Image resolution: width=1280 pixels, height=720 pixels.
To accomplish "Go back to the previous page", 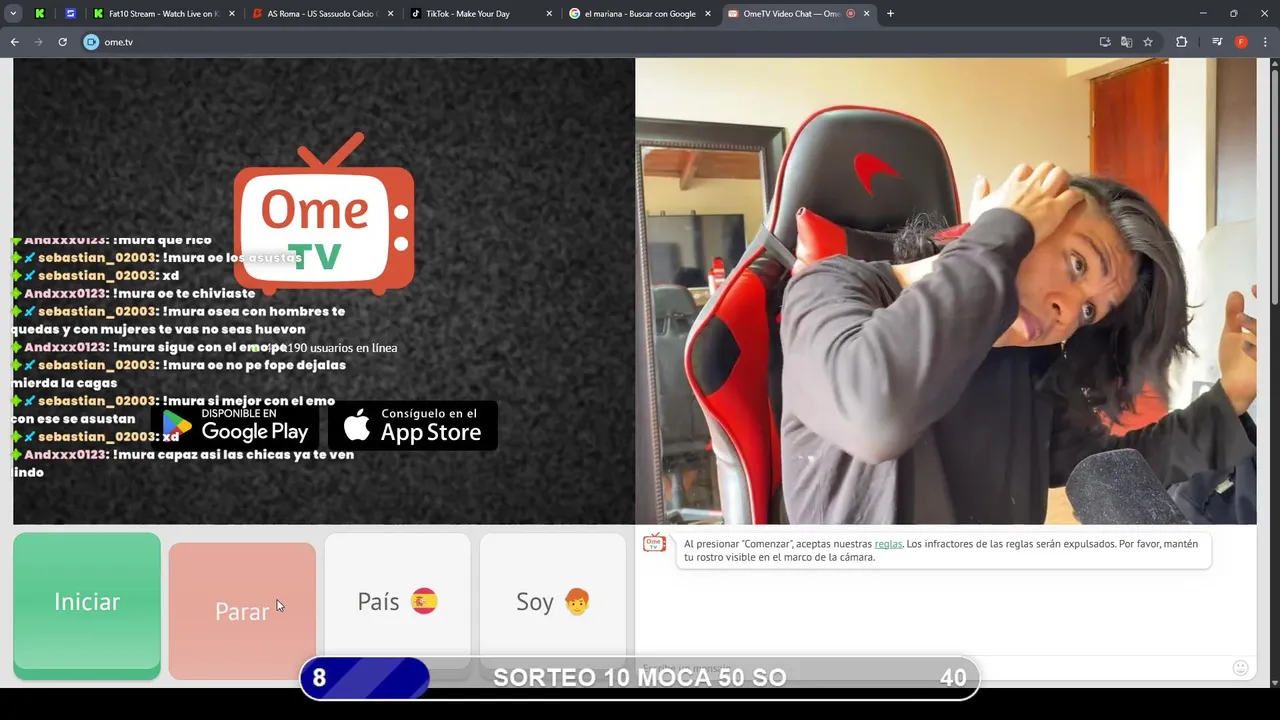I will [14, 42].
